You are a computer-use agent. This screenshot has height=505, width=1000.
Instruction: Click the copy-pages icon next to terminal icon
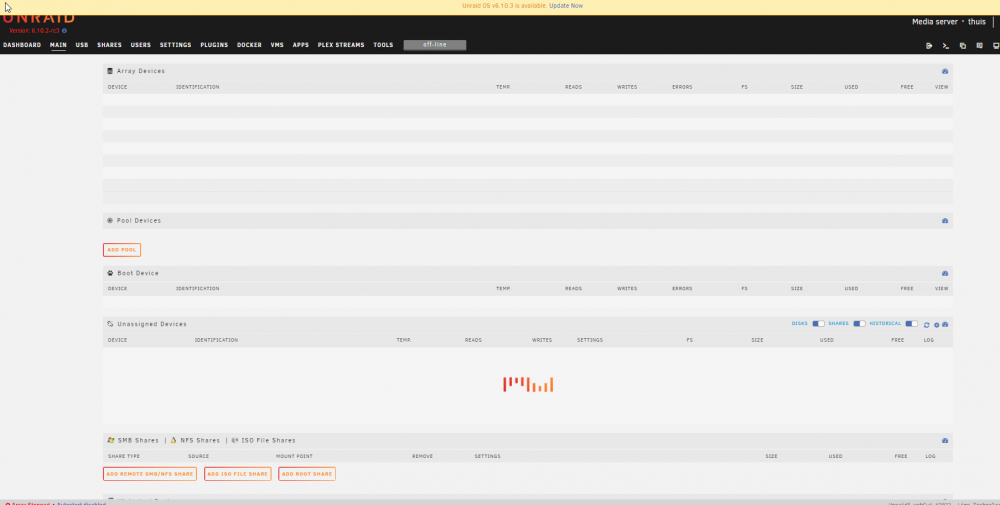(963, 46)
